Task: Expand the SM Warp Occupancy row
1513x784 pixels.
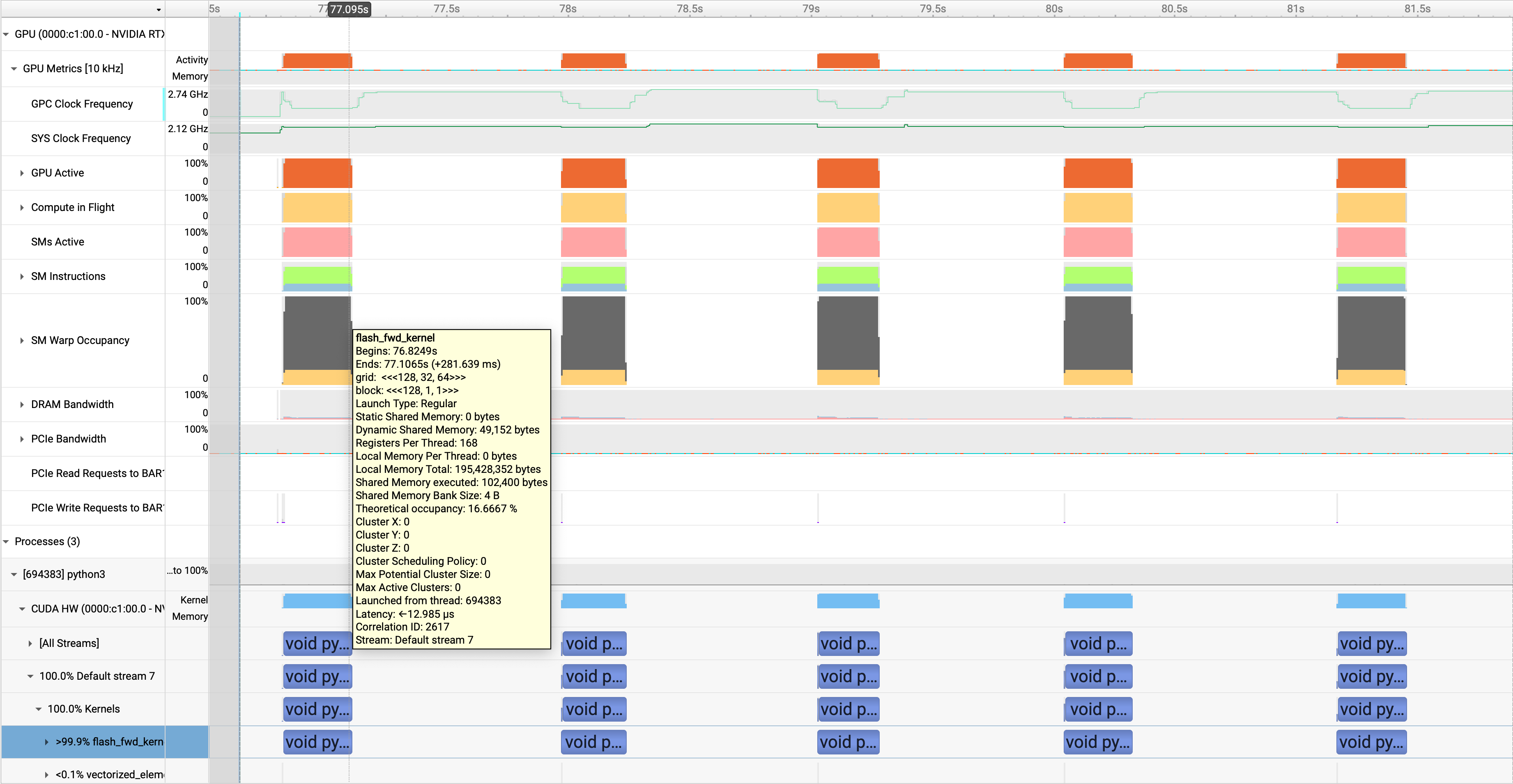Action: (x=22, y=340)
